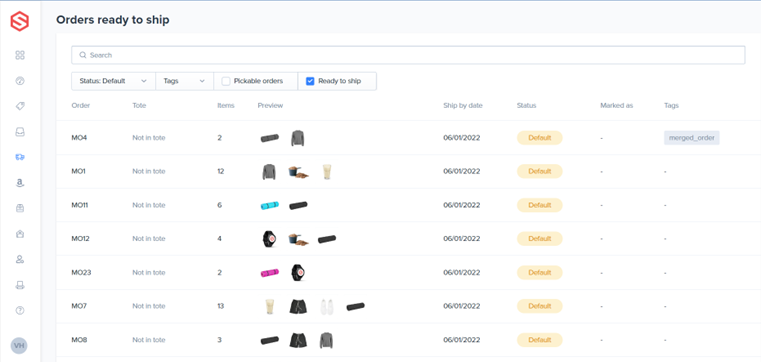Click the user profile icon in sidebar
Screen dimensions: 761x362
pyautogui.click(x=20, y=259)
